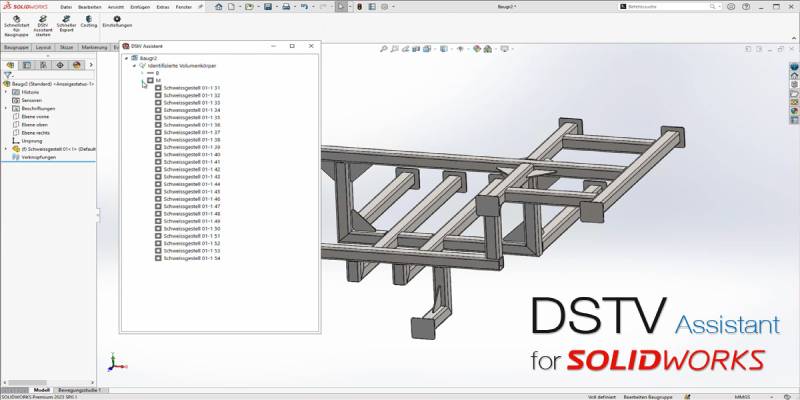Create a new document via toolbar

pyautogui.click(x=231, y=7)
